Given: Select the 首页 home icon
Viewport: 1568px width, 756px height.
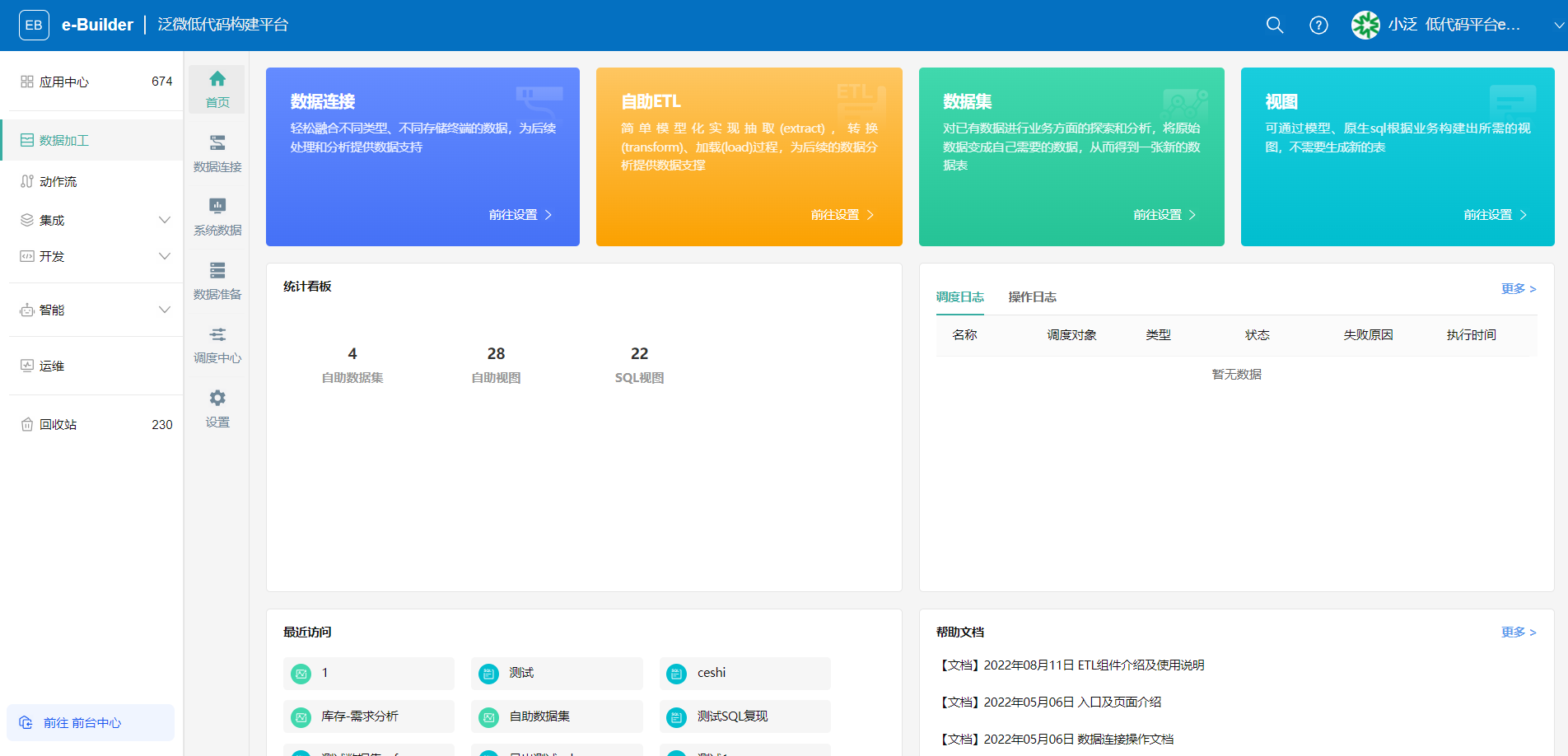Looking at the screenshot, I should click(x=217, y=89).
